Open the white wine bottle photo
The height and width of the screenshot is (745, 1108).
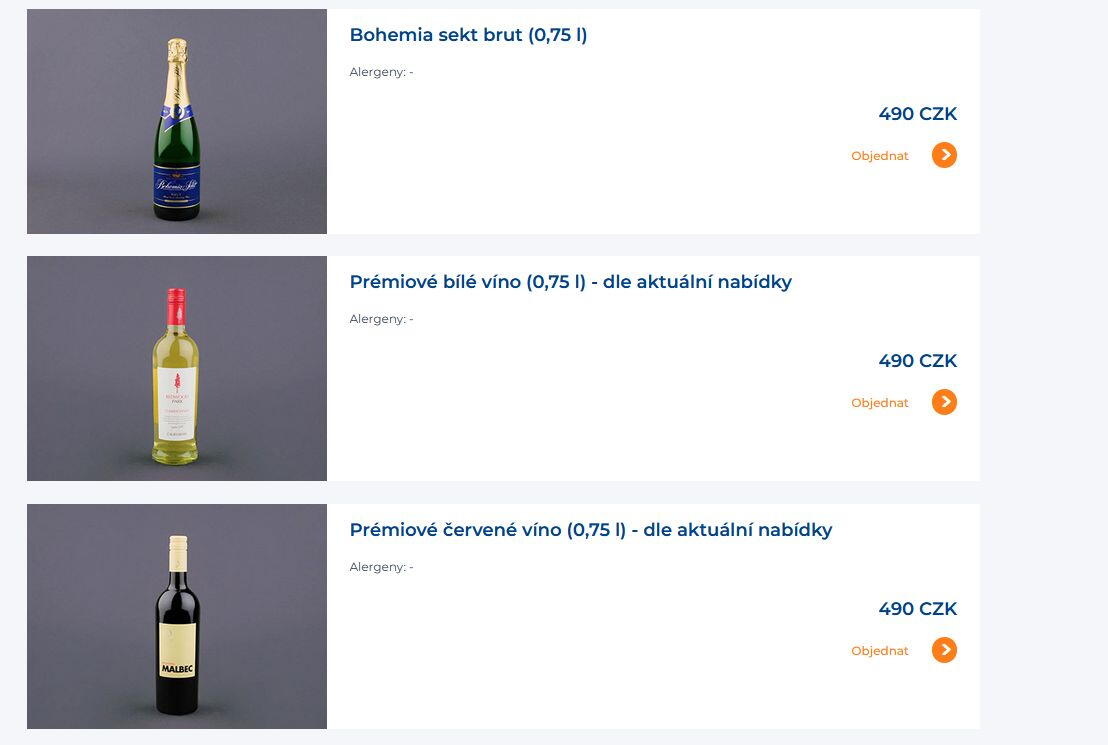(177, 368)
